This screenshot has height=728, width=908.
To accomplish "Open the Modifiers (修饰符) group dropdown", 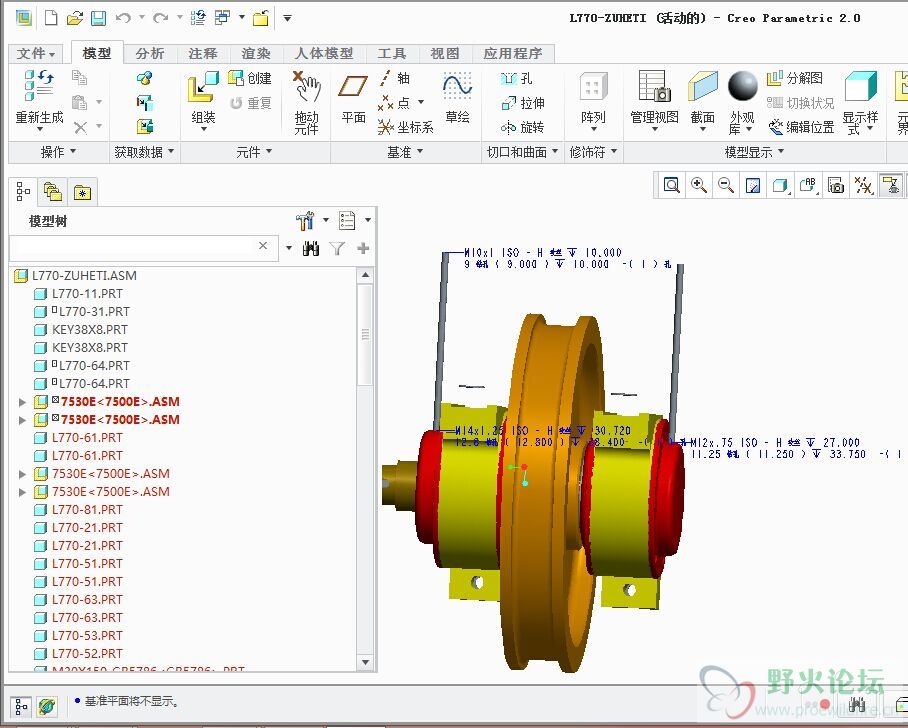I will pos(594,152).
